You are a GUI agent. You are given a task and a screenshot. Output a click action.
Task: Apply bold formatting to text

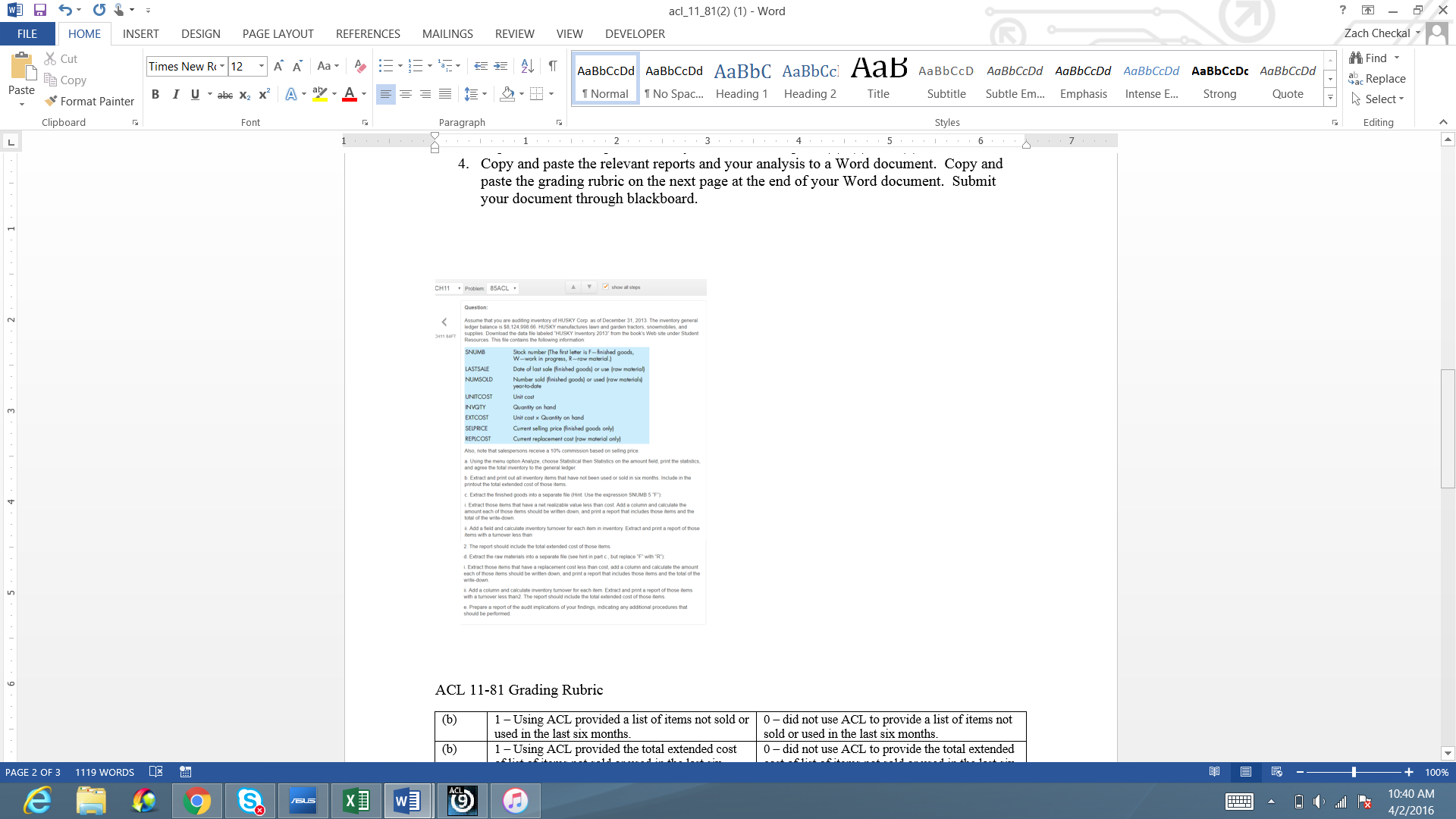(156, 94)
